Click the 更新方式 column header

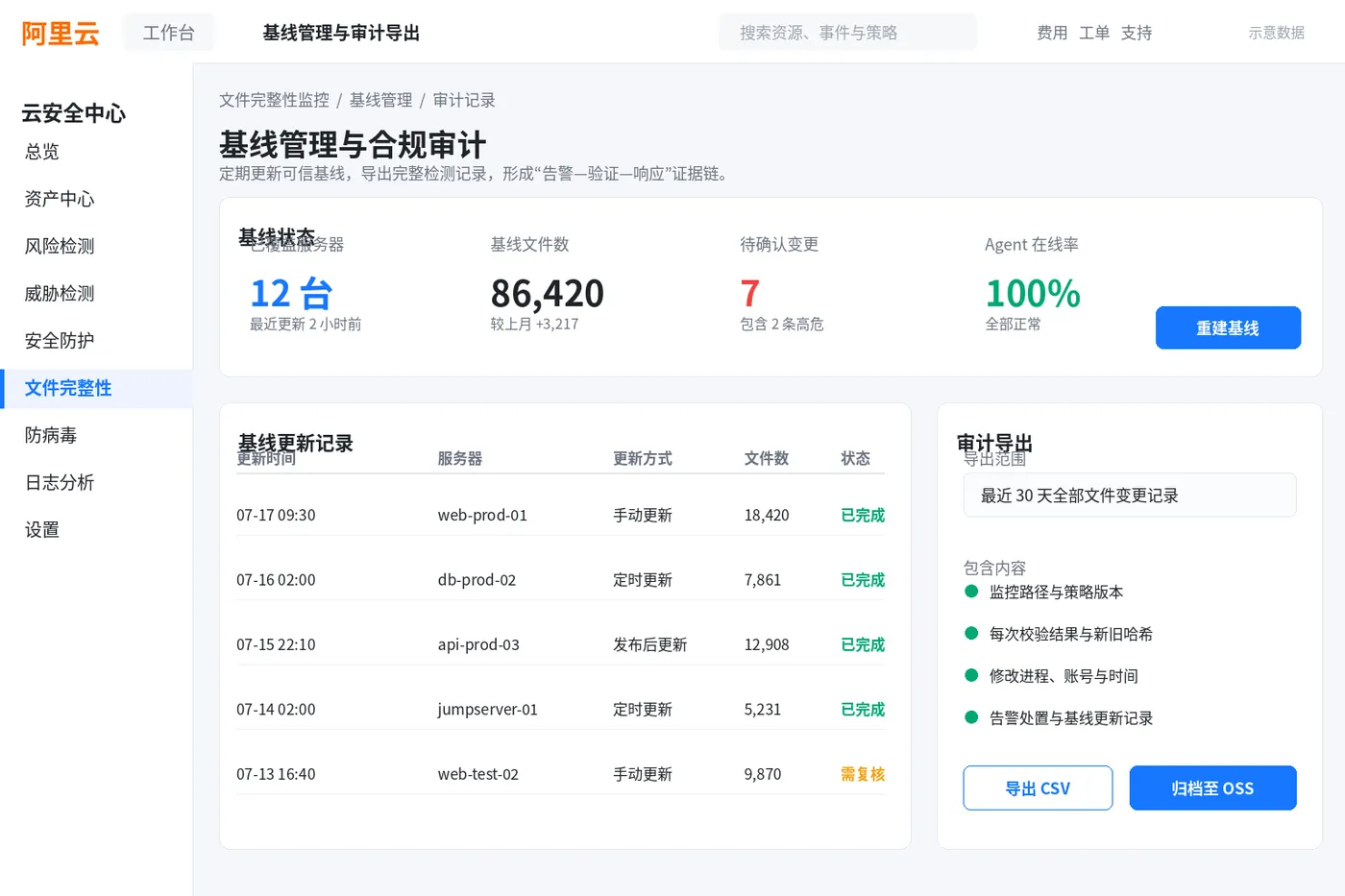point(643,458)
